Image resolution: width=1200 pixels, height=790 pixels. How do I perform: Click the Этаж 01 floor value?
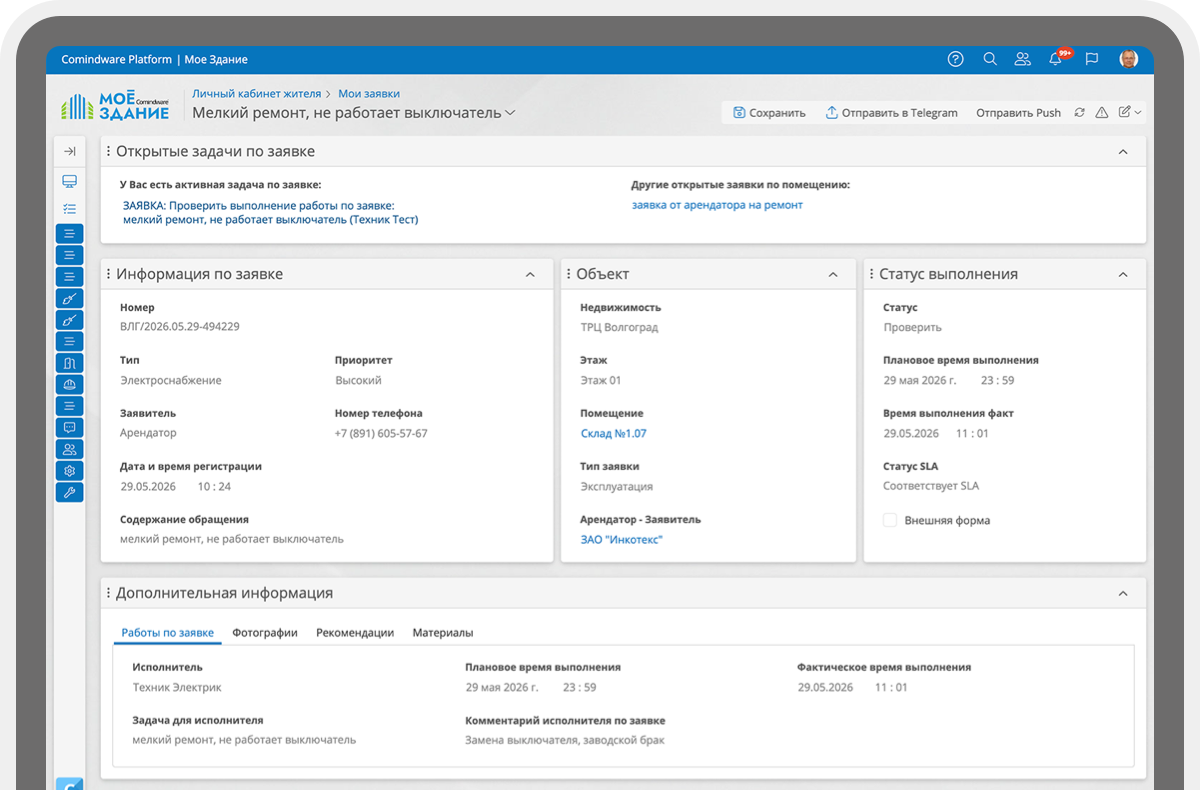(x=601, y=380)
